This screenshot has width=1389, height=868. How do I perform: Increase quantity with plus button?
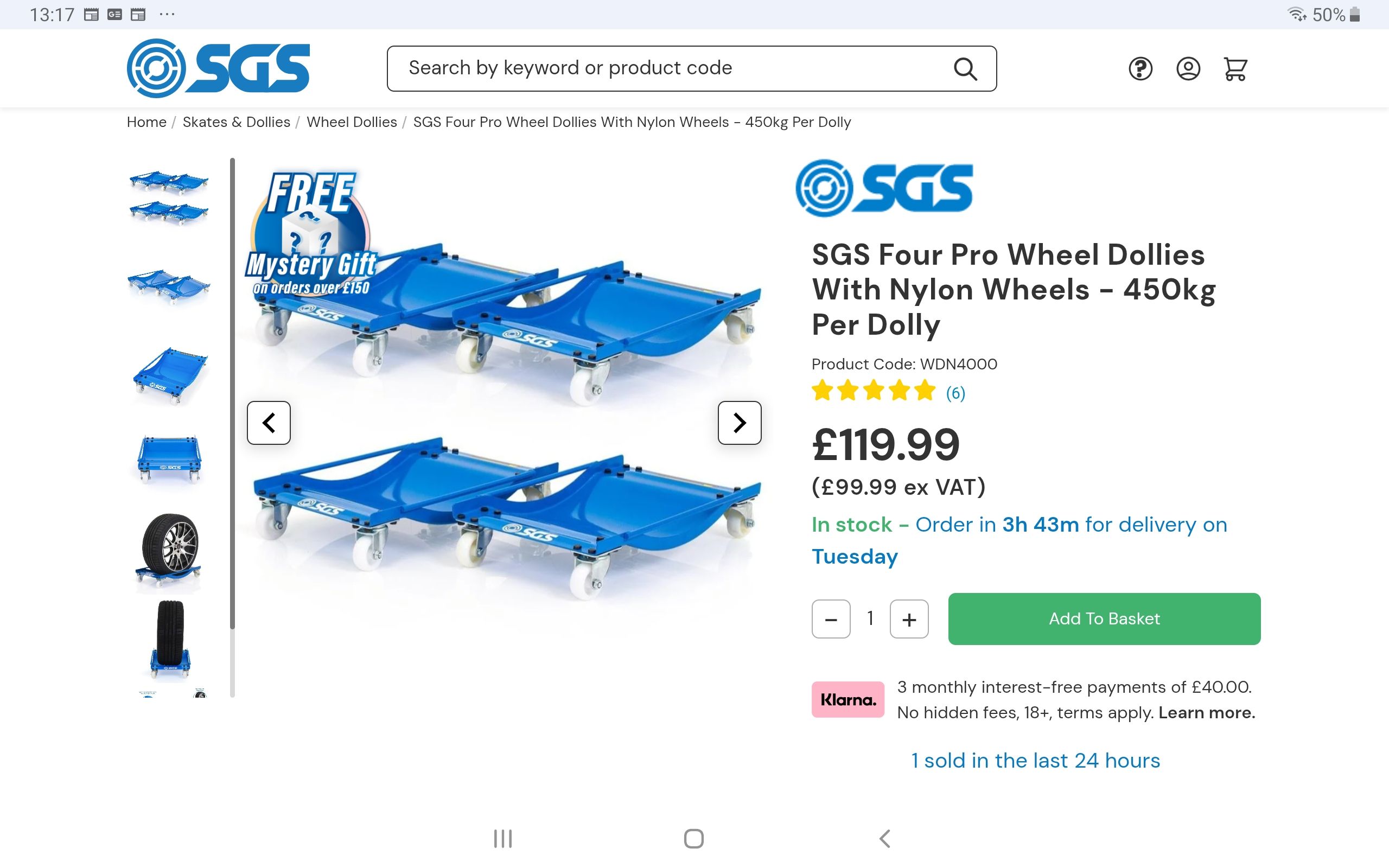[909, 619]
